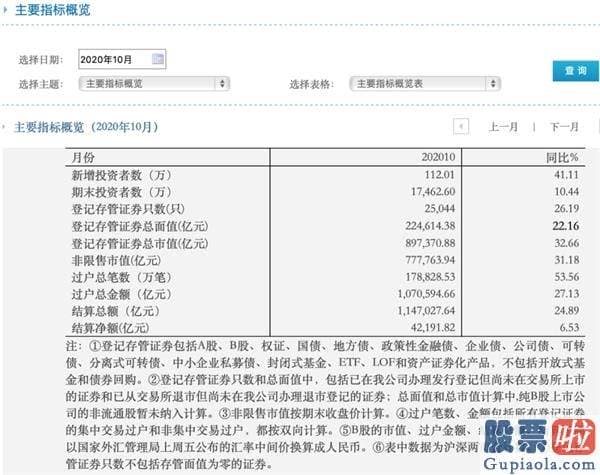
Task: Click the 选择日期 label
Action: point(41,60)
